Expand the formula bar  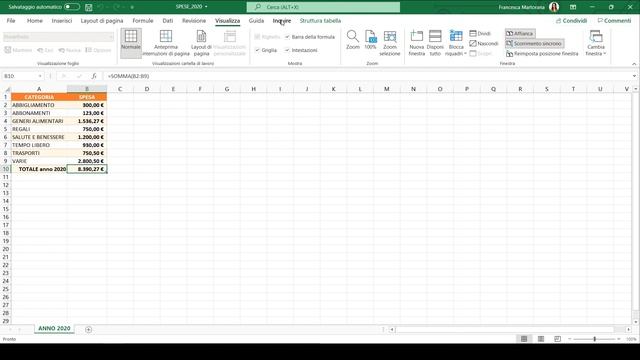(x=634, y=76)
